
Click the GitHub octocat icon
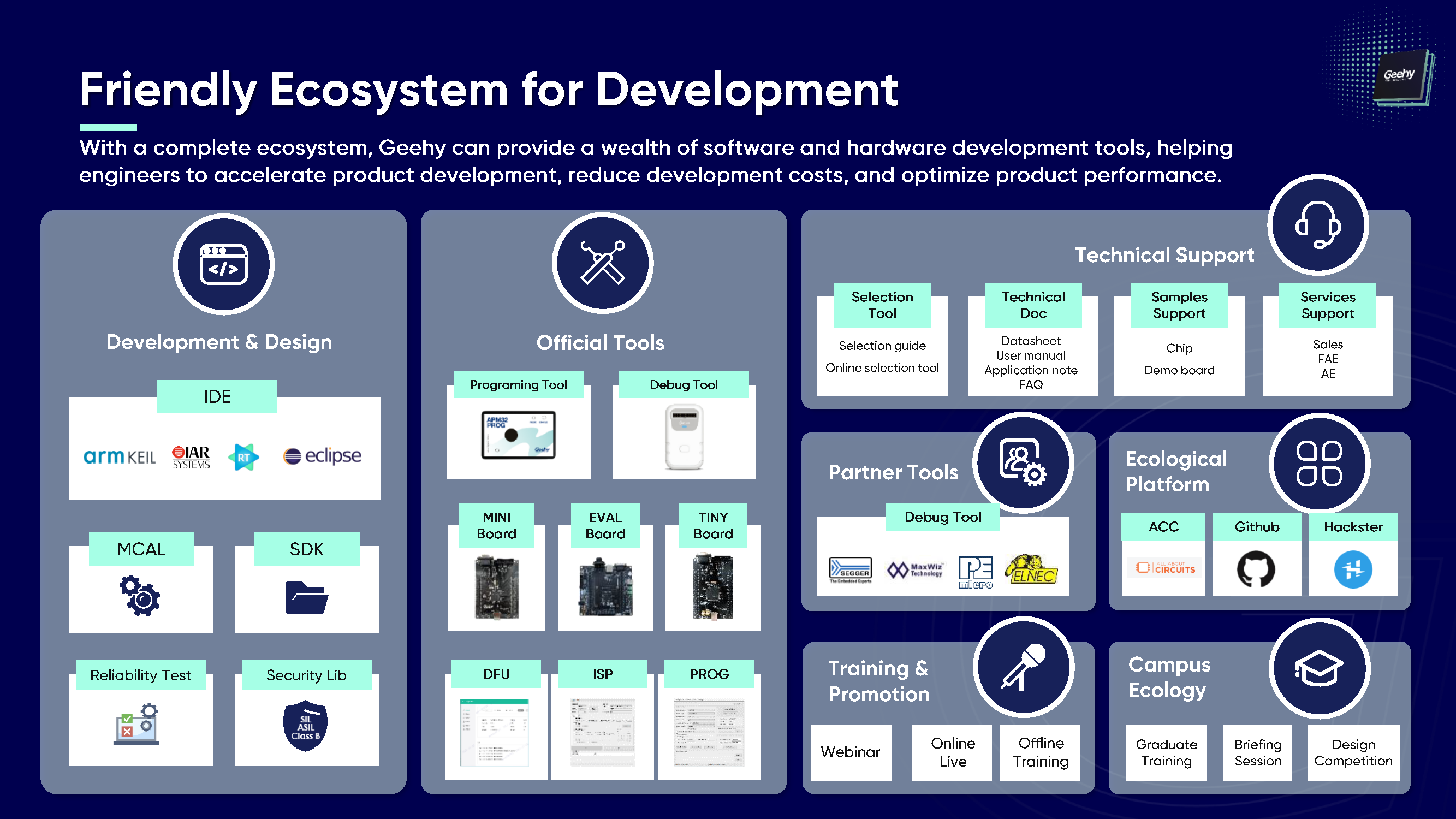1256,569
